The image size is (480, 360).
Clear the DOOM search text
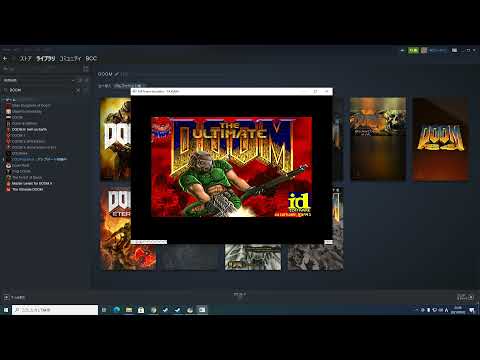tap(78, 90)
